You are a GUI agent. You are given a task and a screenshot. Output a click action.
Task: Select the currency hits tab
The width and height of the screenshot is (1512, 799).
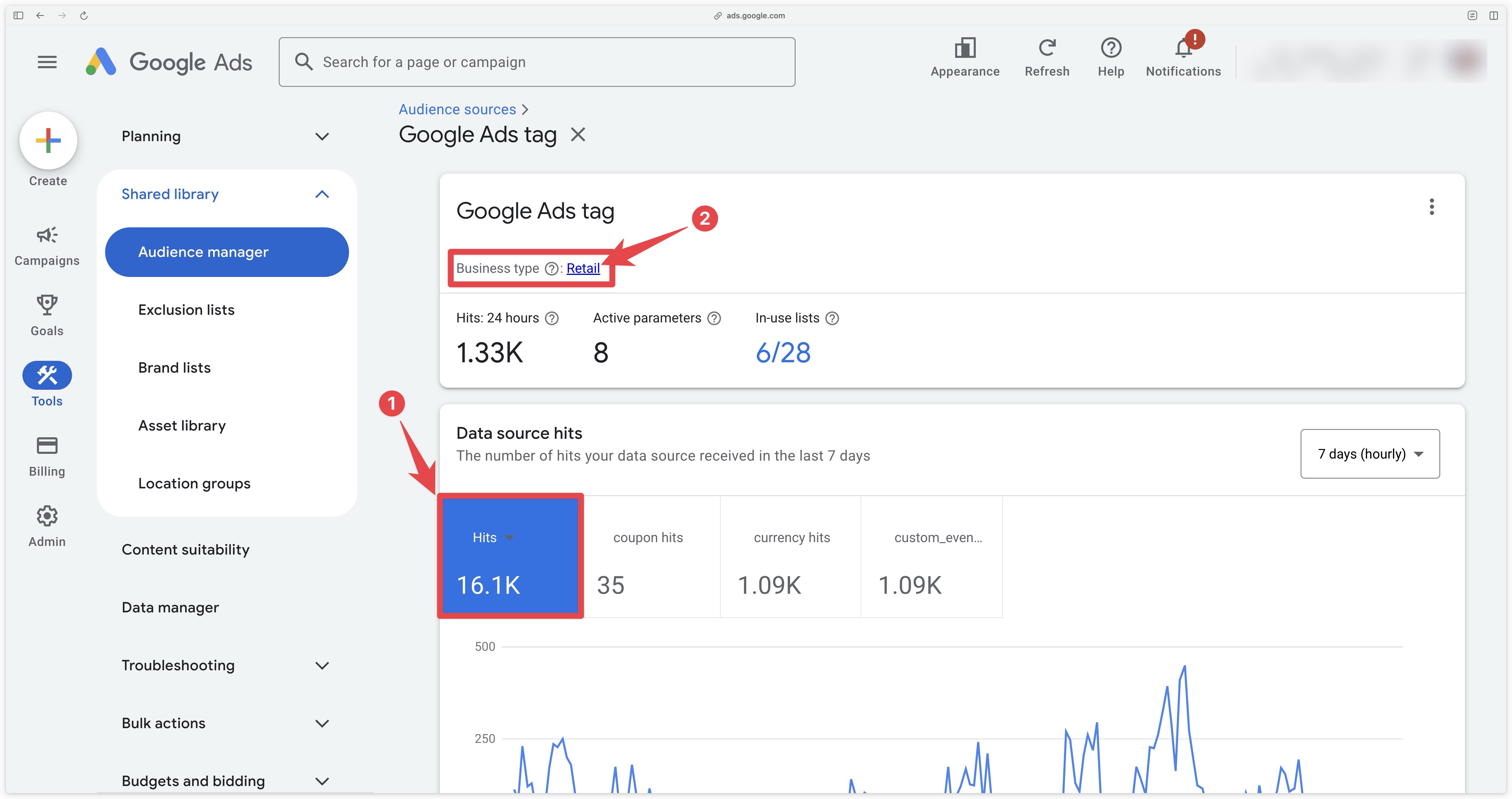pos(791,557)
